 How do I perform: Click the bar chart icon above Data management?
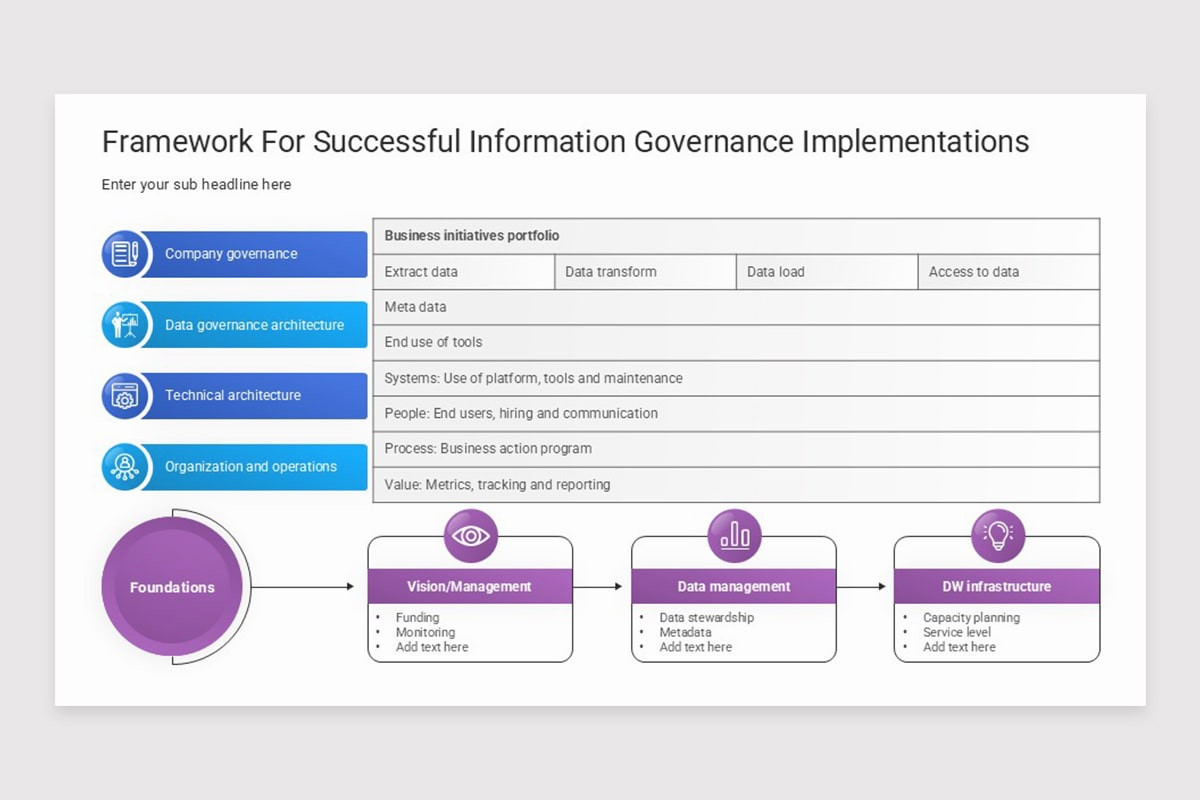735,536
